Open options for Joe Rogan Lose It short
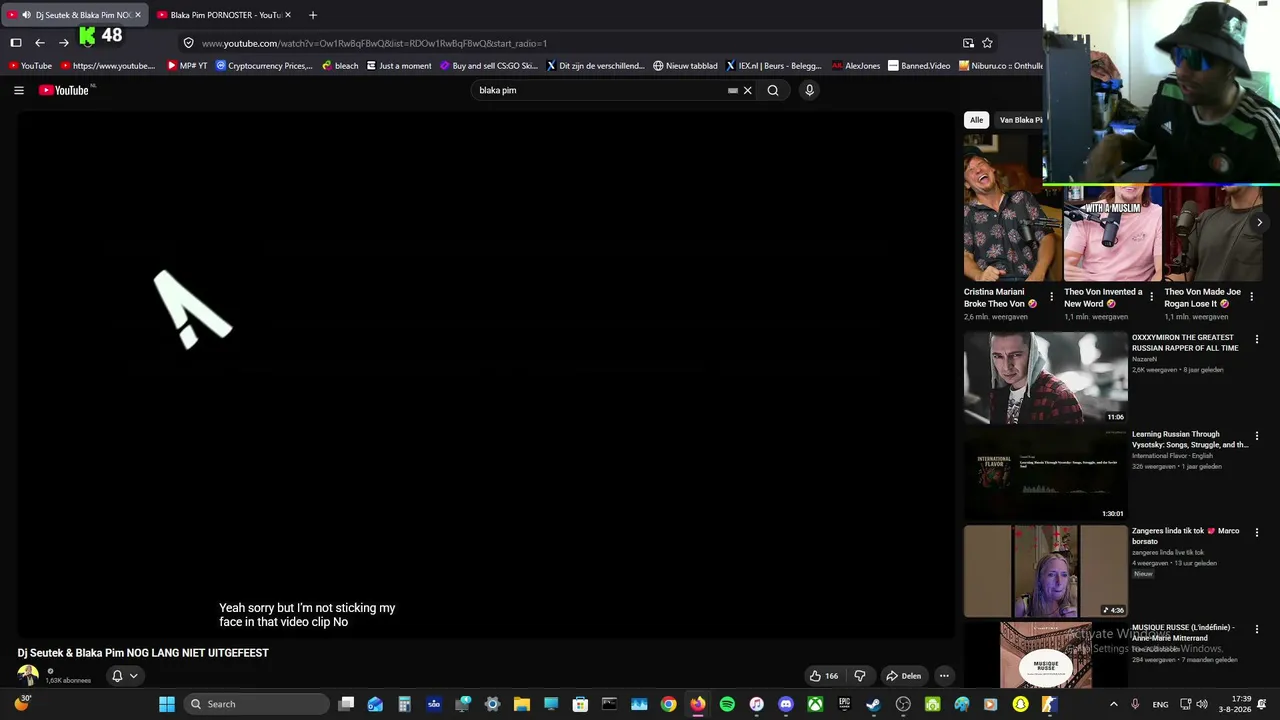This screenshot has height=720, width=1280. pyautogui.click(x=1251, y=297)
